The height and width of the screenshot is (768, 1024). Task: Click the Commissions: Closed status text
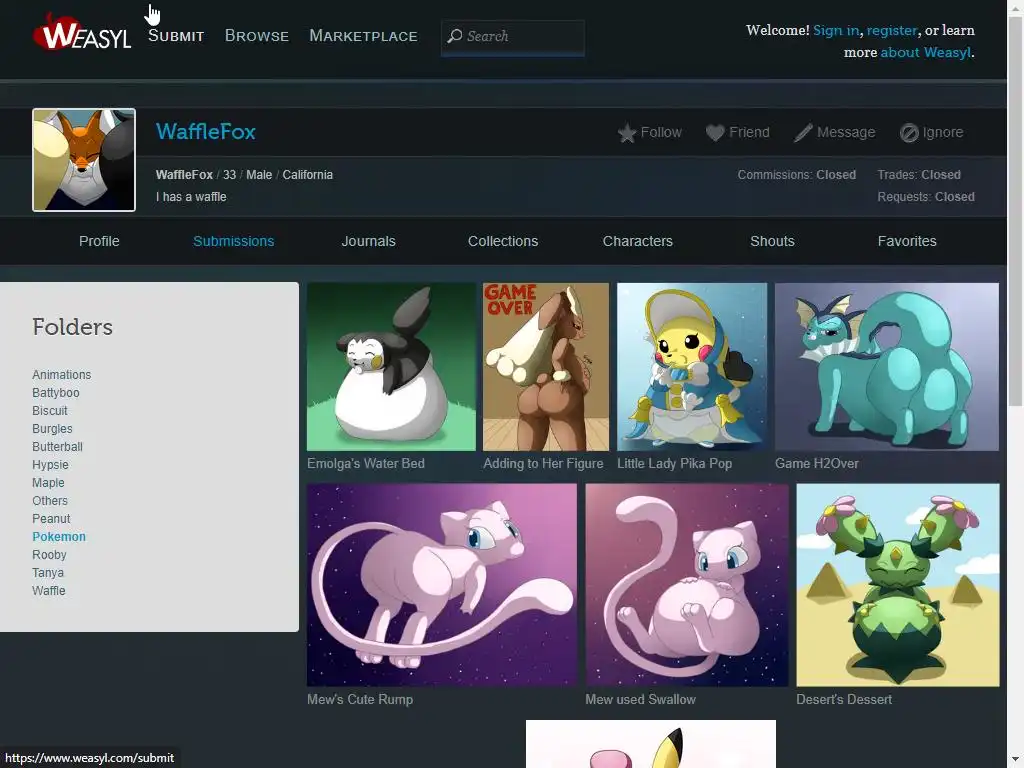pyautogui.click(x=797, y=175)
